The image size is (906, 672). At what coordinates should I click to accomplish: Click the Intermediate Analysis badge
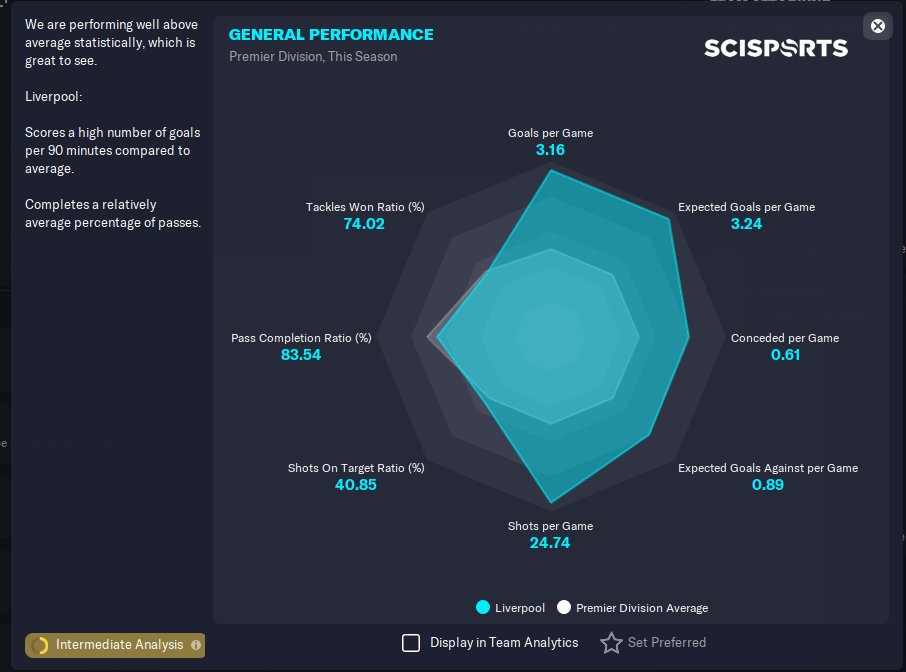point(115,645)
